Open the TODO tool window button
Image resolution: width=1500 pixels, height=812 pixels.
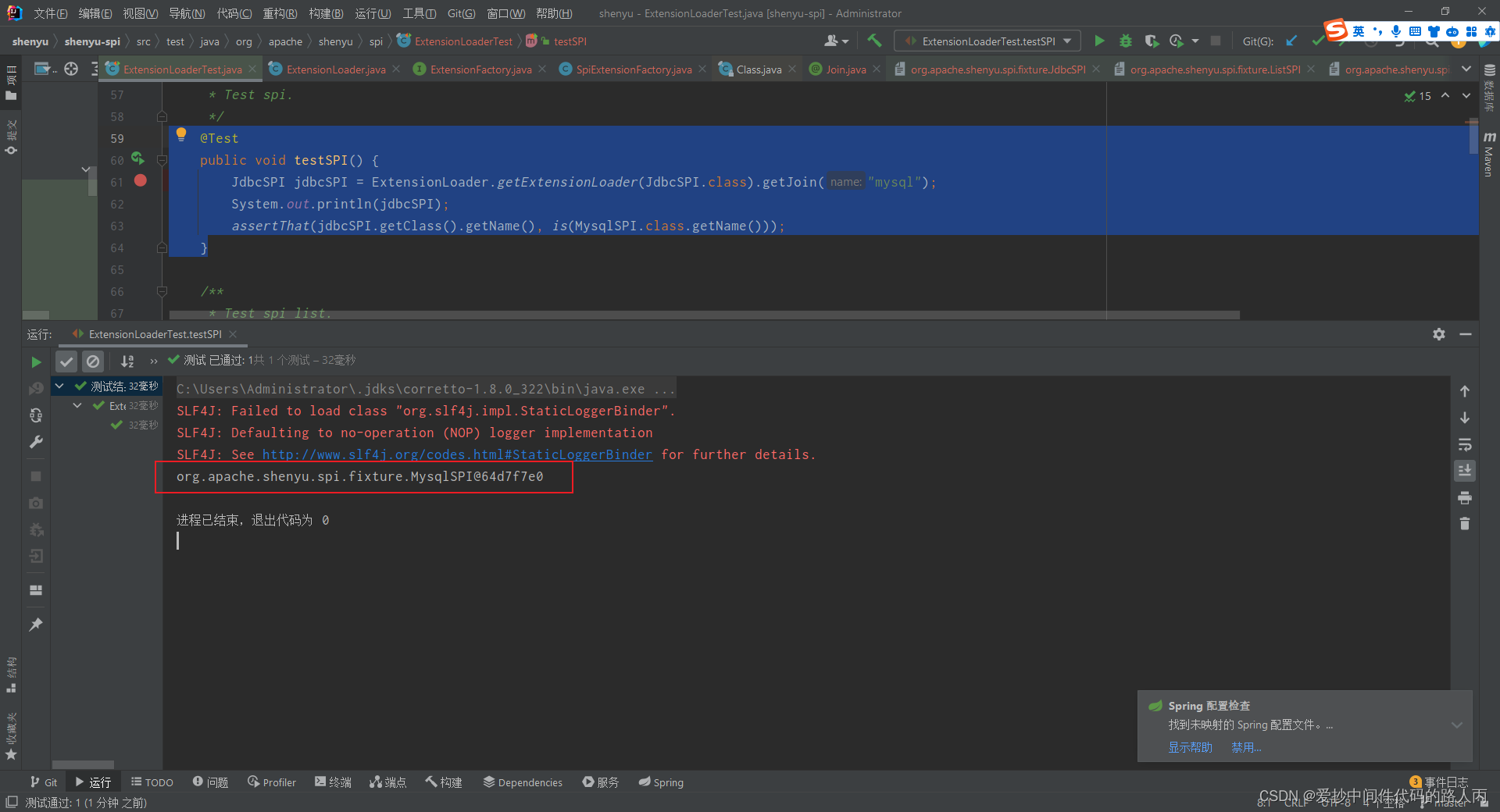click(152, 782)
